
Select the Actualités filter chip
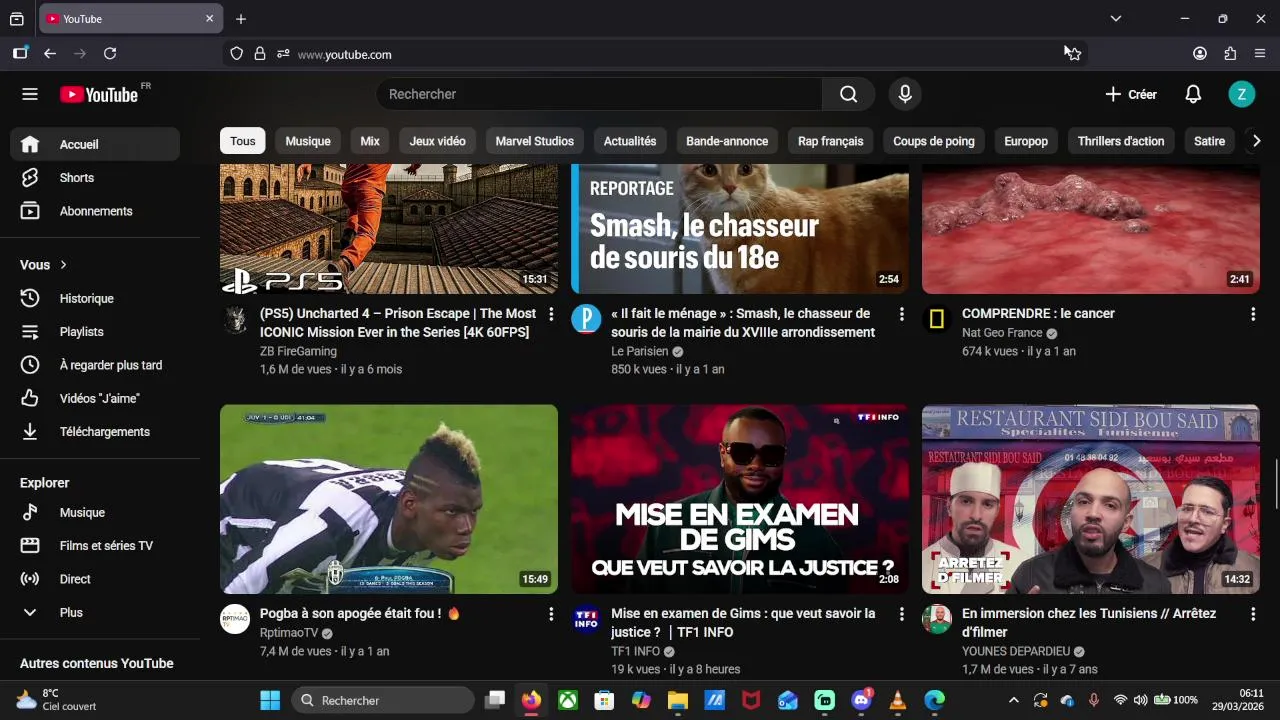(x=630, y=141)
